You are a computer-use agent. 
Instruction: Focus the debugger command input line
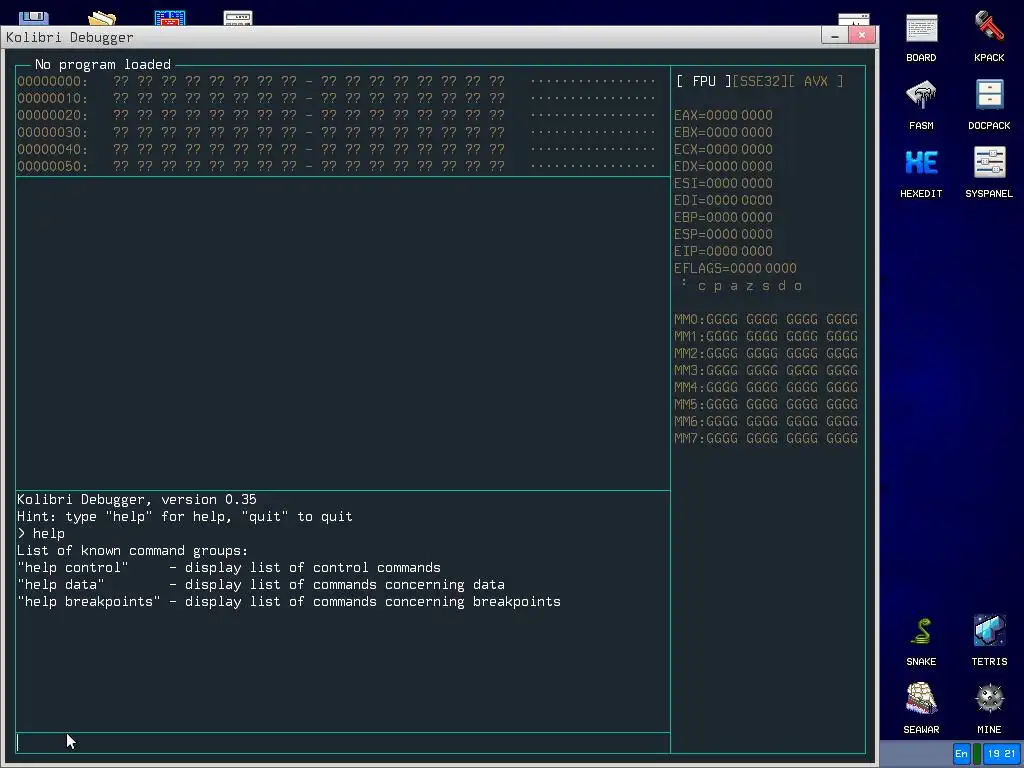coord(343,743)
